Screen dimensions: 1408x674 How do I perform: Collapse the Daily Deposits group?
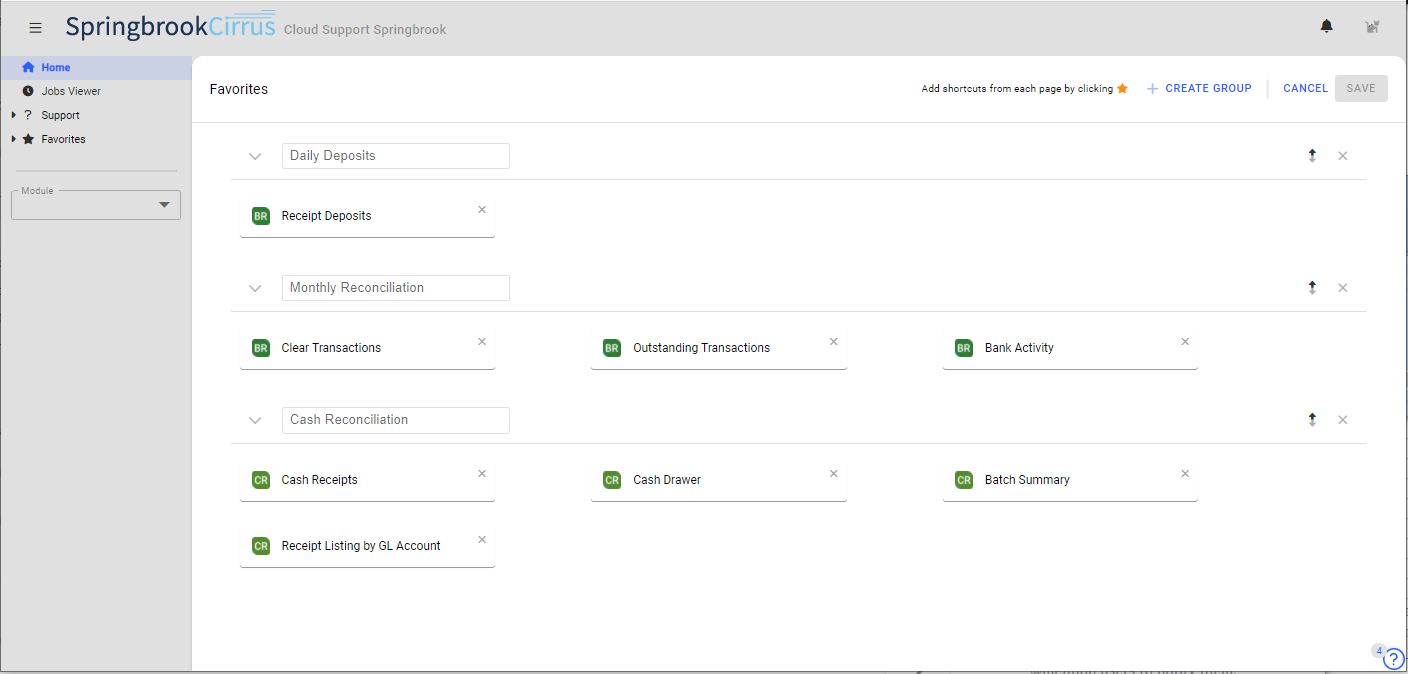255,156
